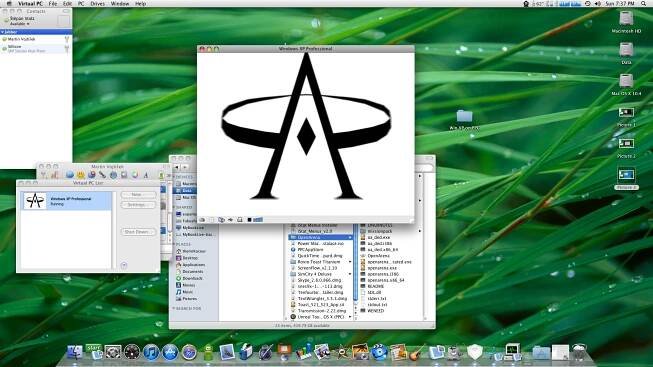Open the Drives menu

pyautogui.click(x=97, y=3)
